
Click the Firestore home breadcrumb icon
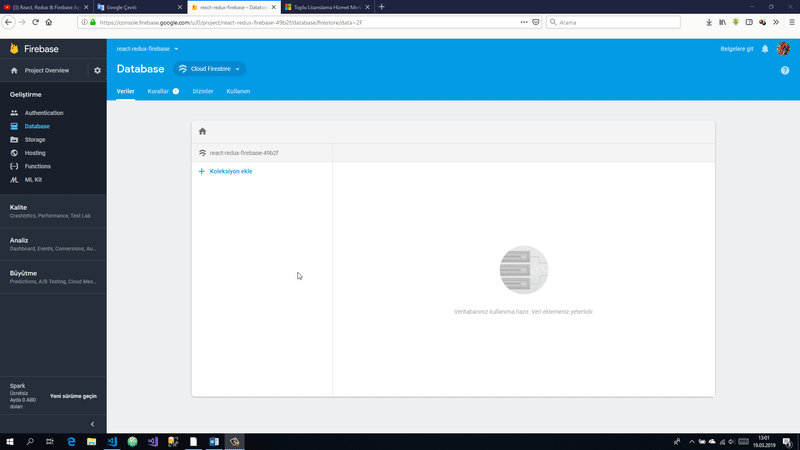pyautogui.click(x=203, y=131)
